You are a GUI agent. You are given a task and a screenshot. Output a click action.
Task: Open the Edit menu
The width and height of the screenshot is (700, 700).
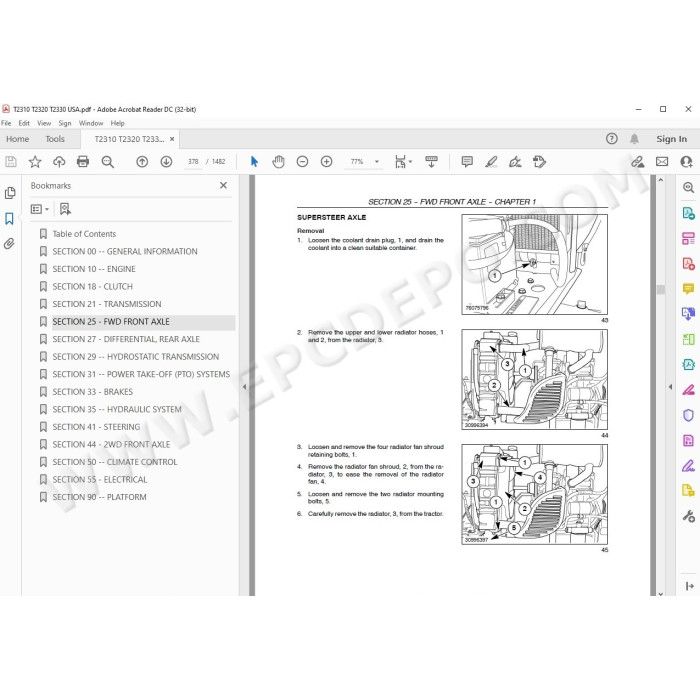click(24, 123)
